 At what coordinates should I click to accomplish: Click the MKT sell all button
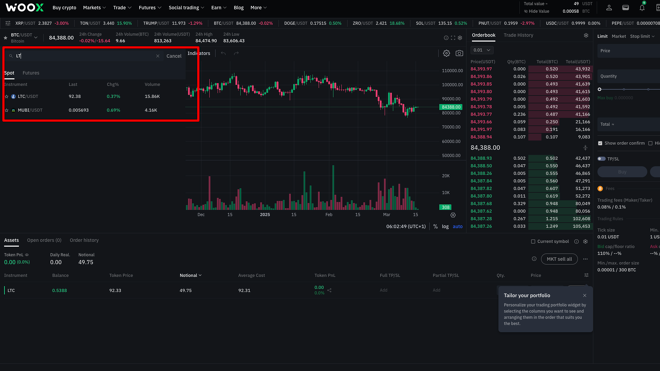pos(559,259)
